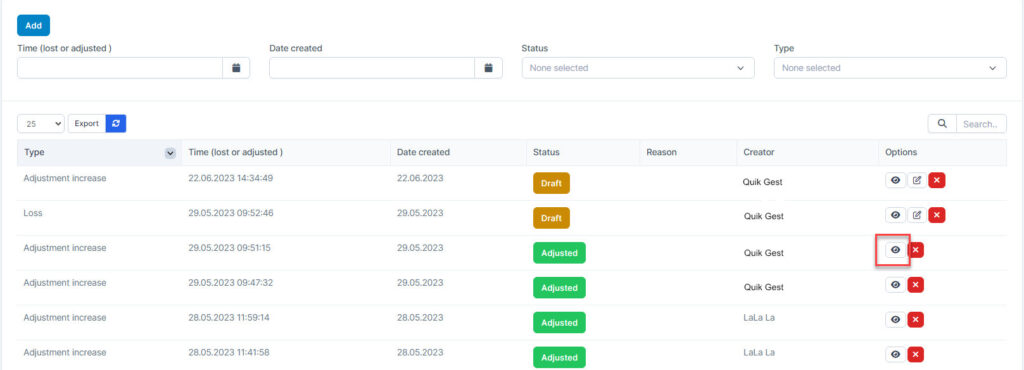Click the refresh icon next to Export
This screenshot has width=1024, height=370.
[x=116, y=123]
